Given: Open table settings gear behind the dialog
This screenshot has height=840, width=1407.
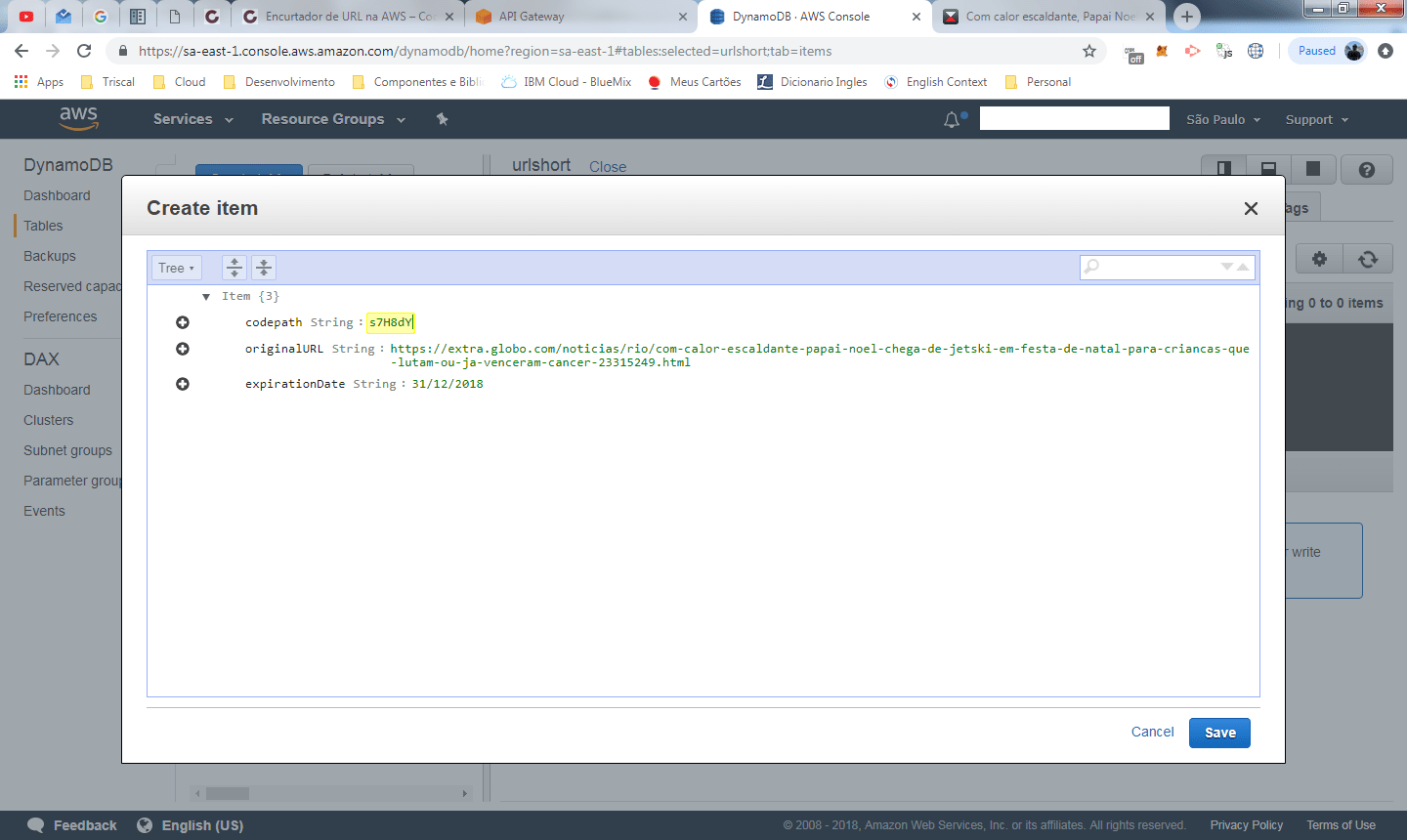Looking at the screenshot, I should (x=1319, y=259).
